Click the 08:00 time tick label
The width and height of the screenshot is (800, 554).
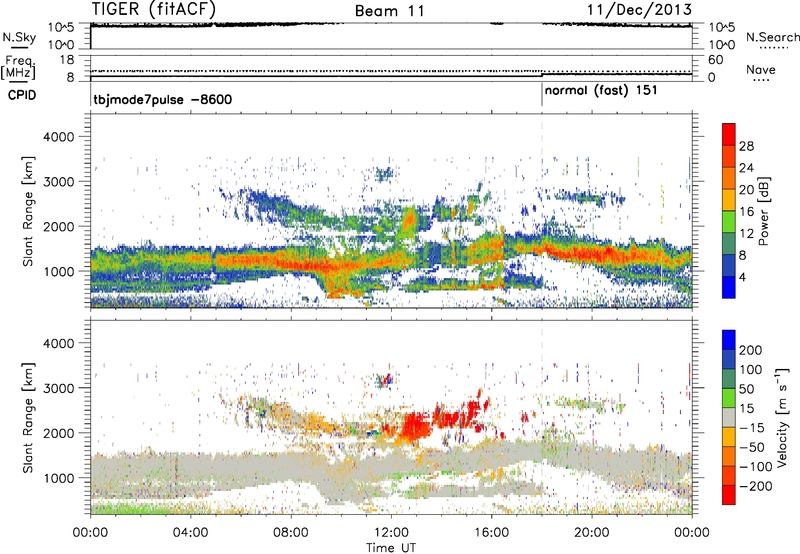coord(291,533)
